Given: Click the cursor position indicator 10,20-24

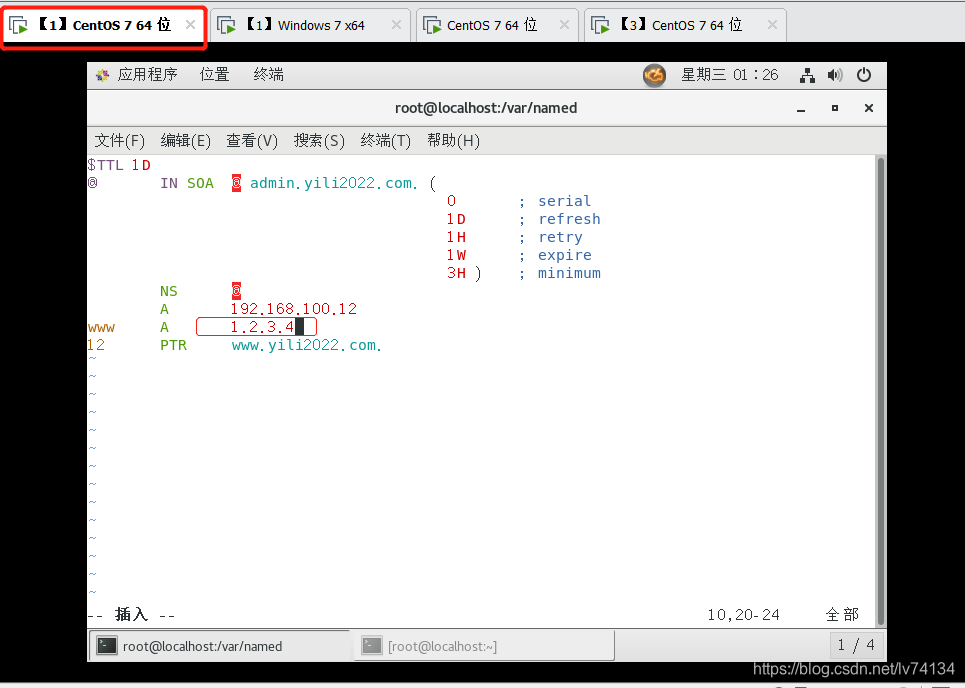Looking at the screenshot, I should click(x=743, y=615).
